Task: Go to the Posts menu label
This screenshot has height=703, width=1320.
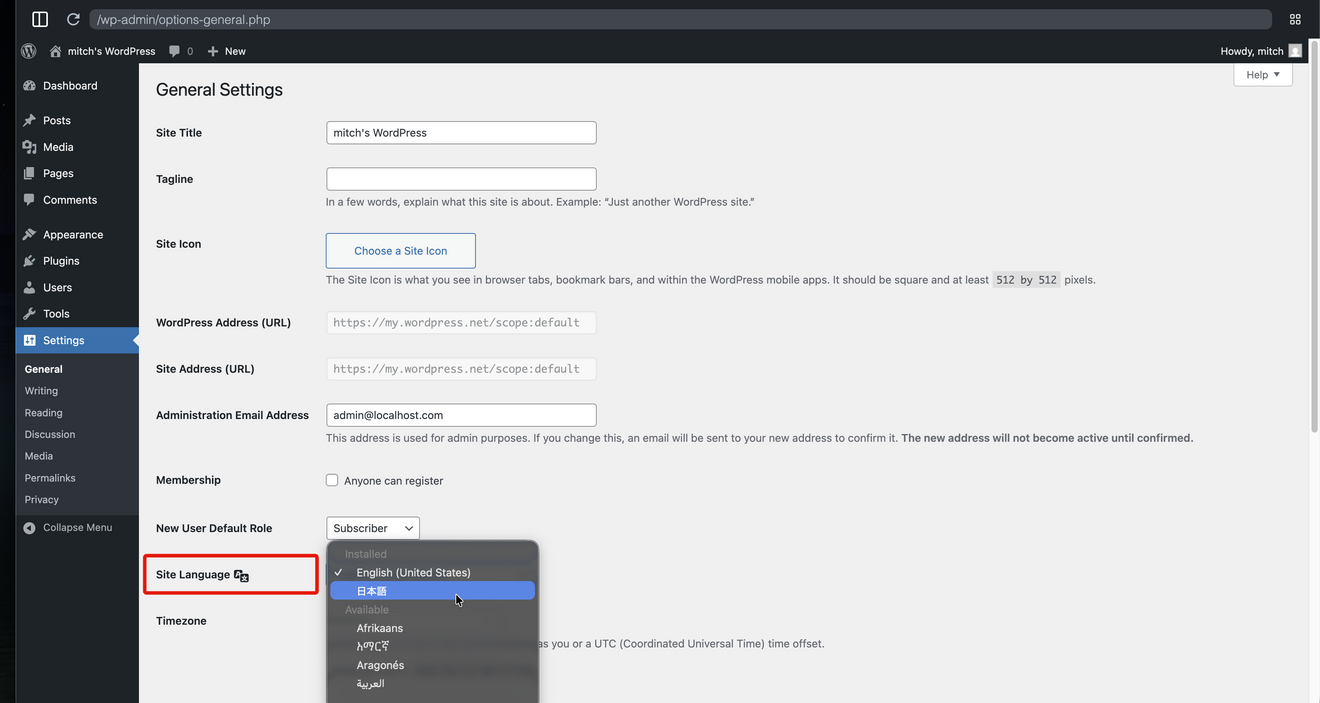Action: coord(57,120)
